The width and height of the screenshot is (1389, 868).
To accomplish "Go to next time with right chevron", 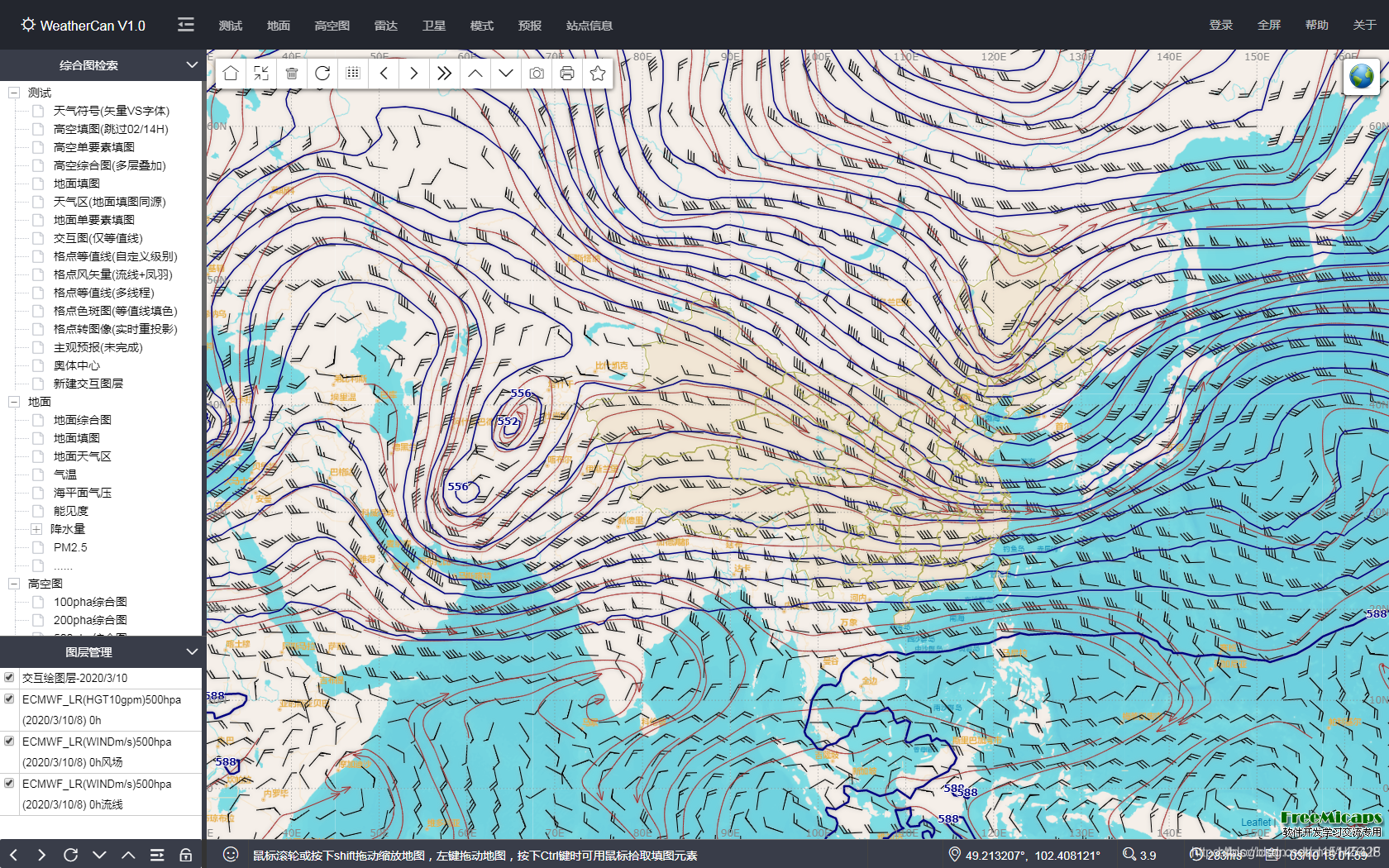I will tap(414, 73).
